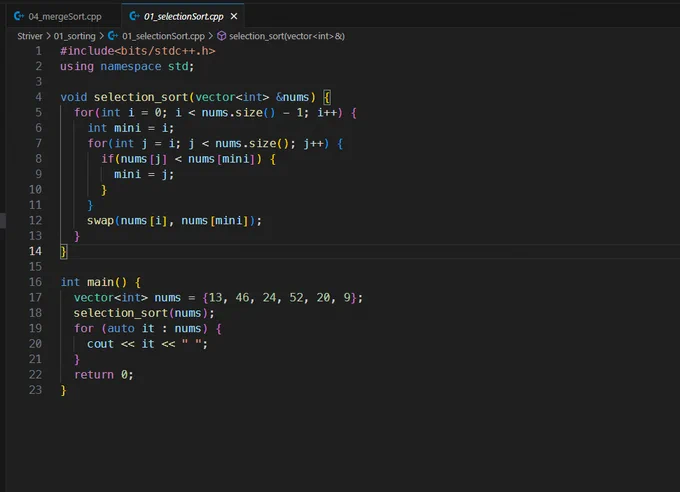The width and height of the screenshot is (680, 492).
Task: Click the C++ icon in the breadcrumb
Action: coord(113,36)
